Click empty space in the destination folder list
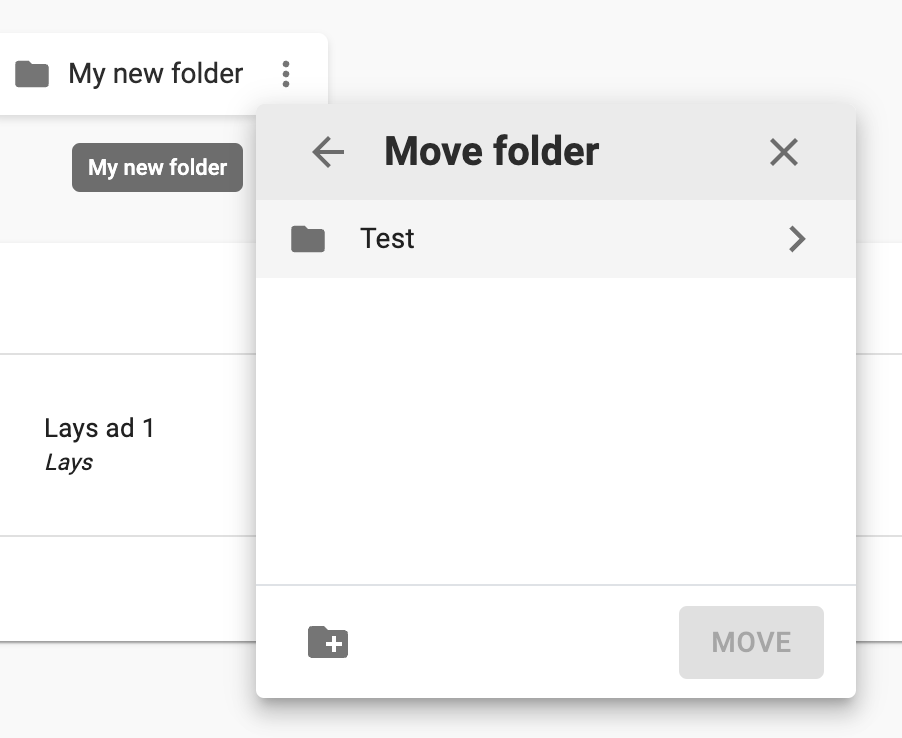This screenshot has width=902, height=738. [x=556, y=431]
